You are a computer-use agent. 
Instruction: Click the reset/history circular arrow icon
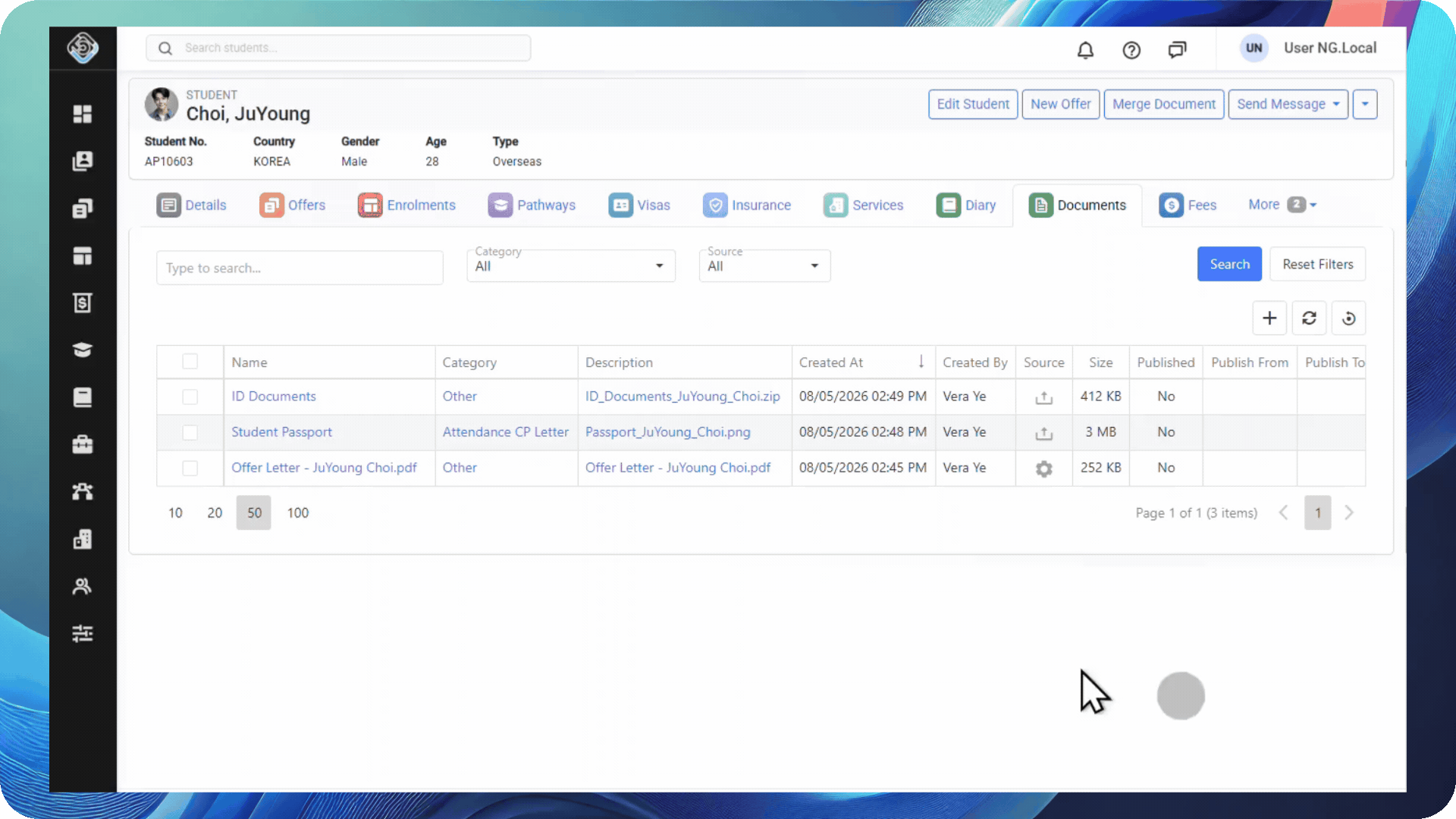coord(1348,318)
